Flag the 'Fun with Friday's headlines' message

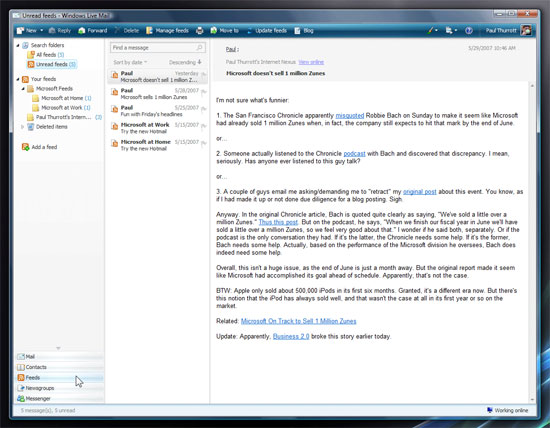click(203, 108)
